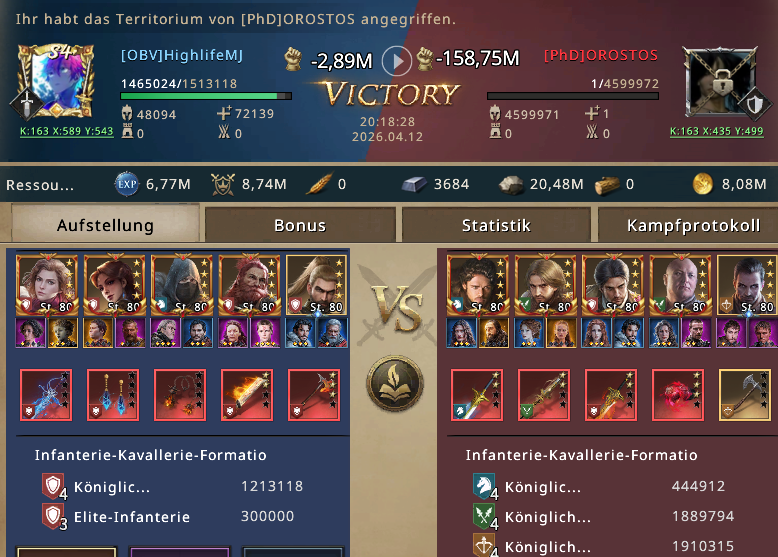Viewport: 778px width, 557px height.
Task: Select the gold-framed axe equipment icon
Action: click(x=745, y=395)
